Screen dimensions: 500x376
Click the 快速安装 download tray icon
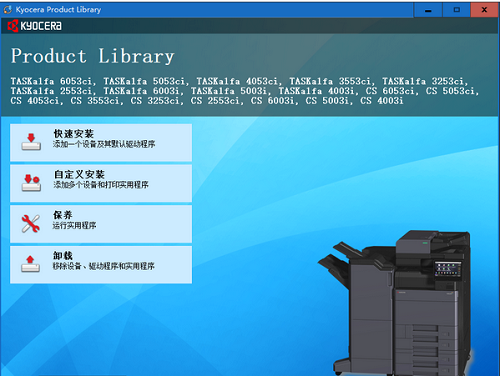[x=31, y=142]
